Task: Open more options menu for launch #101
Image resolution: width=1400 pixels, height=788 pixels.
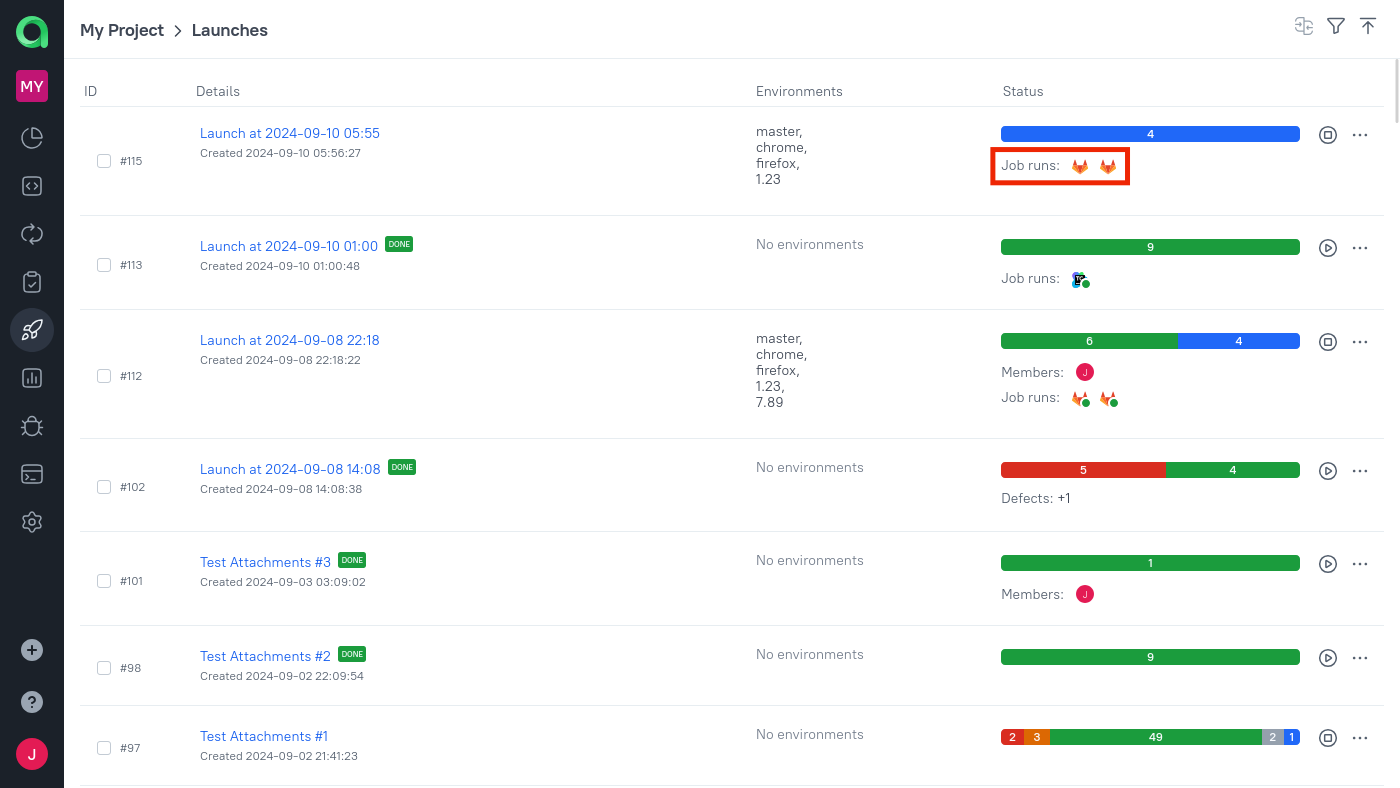Action: coord(1360,564)
